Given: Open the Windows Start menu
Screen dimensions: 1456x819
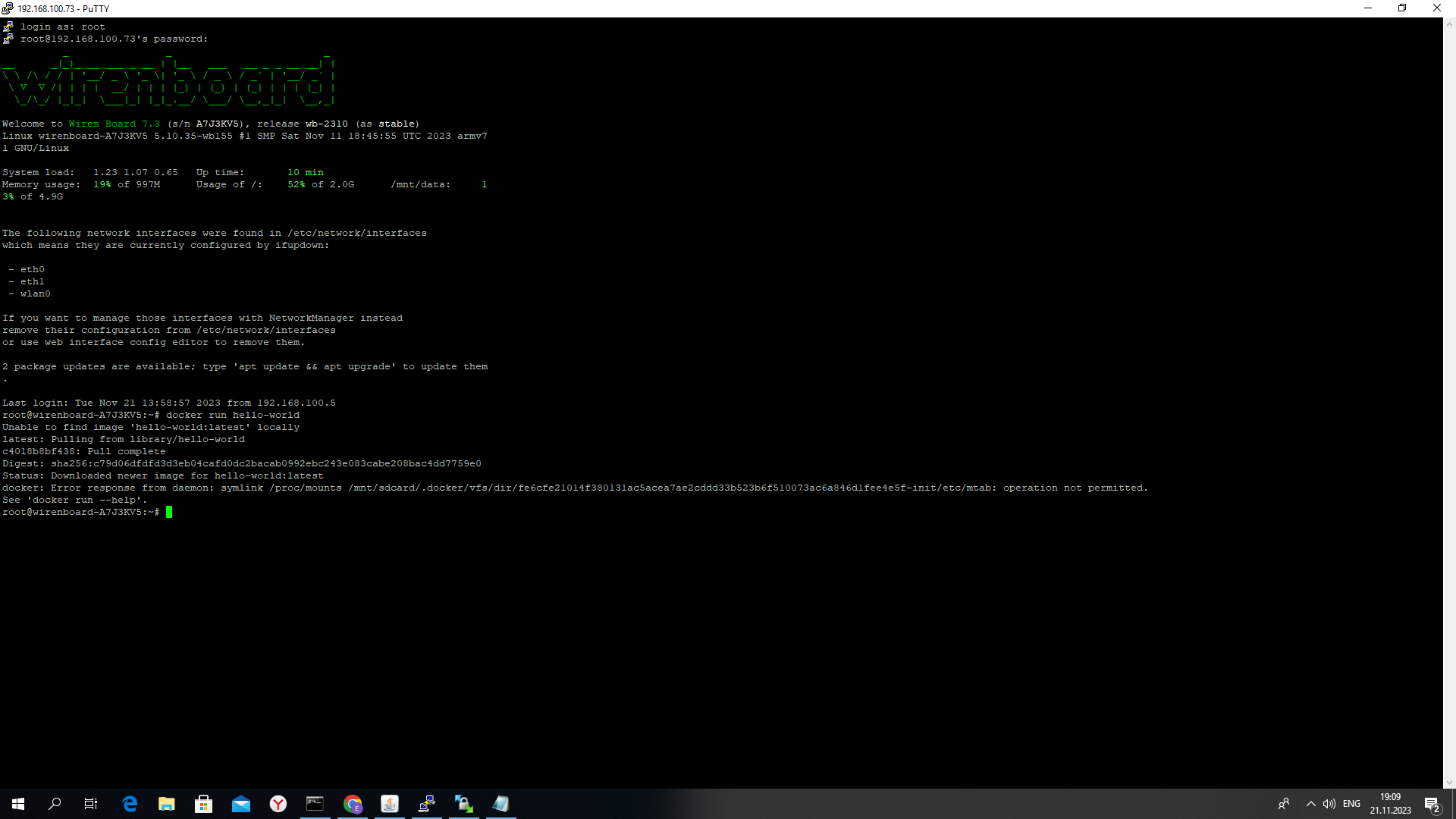Looking at the screenshot, I should tap(18, 804).
